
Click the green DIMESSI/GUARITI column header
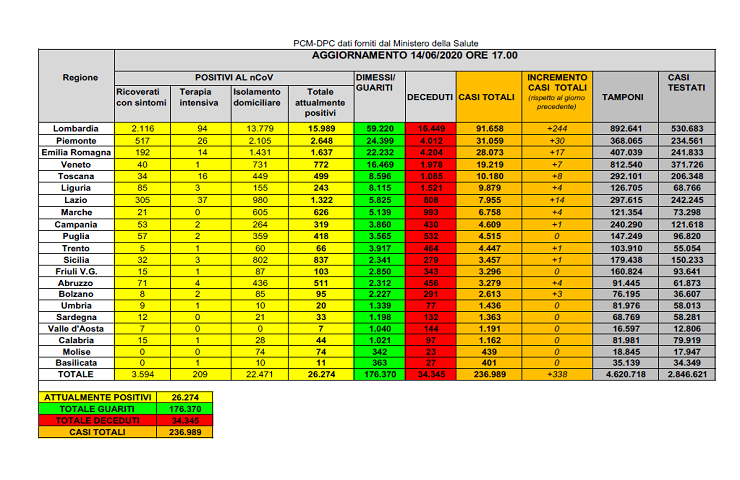pyautogui.click(x=376, y=82)
